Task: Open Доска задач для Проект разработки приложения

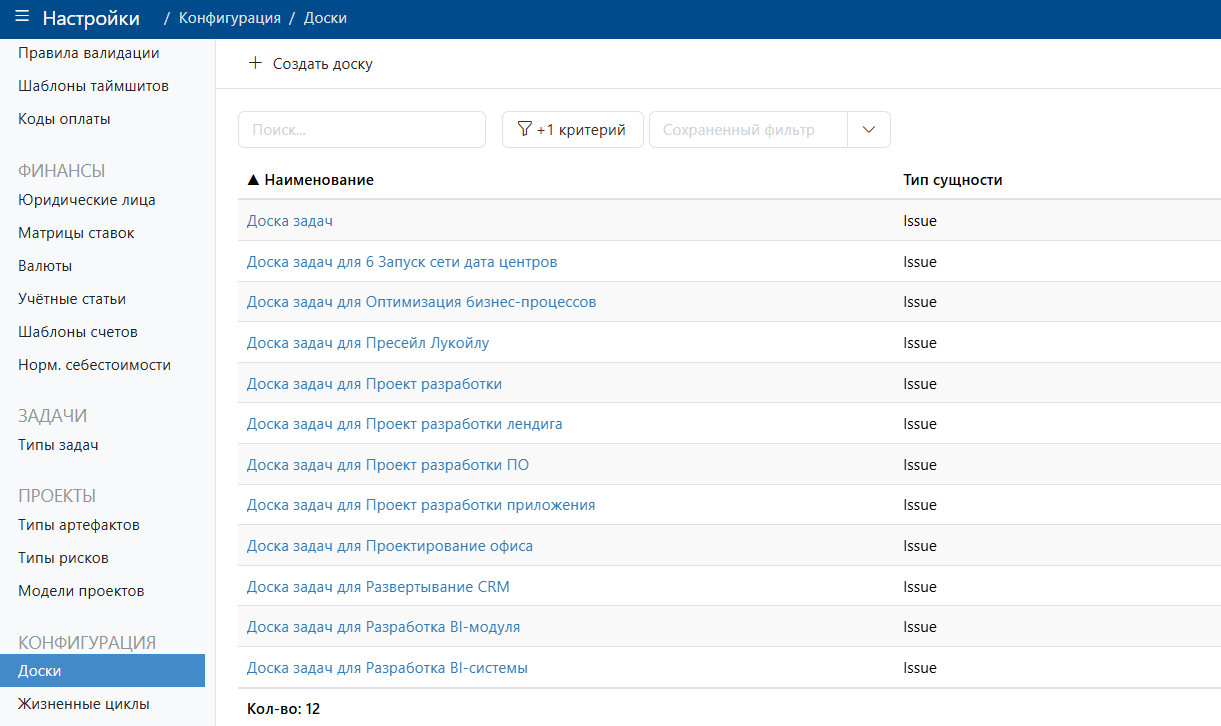Action: 421,505
